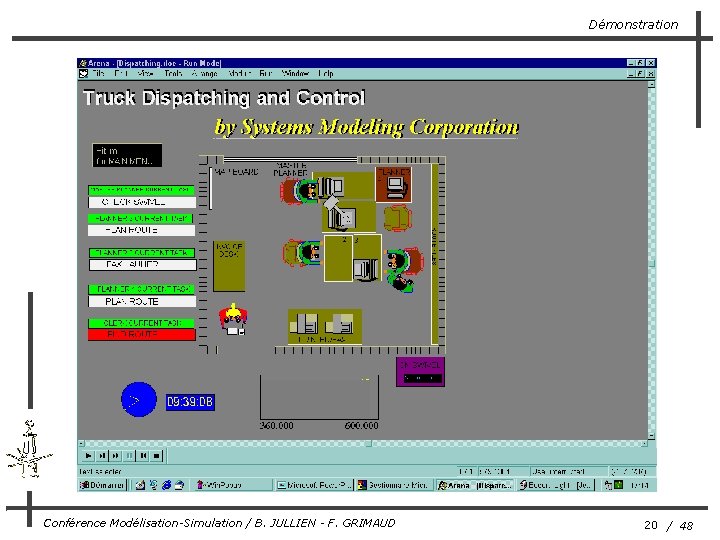Viewport: 720px width, 540px height.
Task: Click the computer on the lower right desk
Action: click(x=366, y=269)
